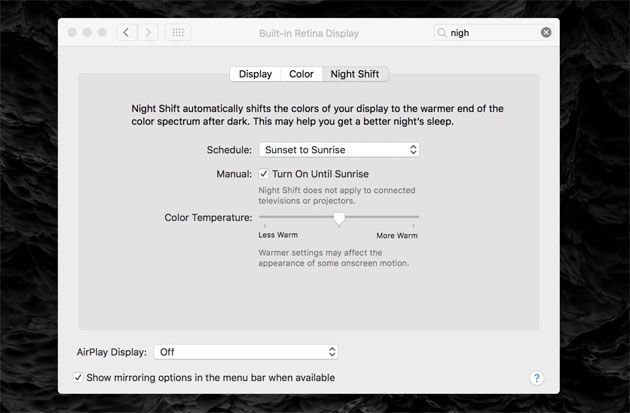Uncheck Show mirroring options in menu bar
Viewport: 630px width, 413px height.
pos(79,378)
